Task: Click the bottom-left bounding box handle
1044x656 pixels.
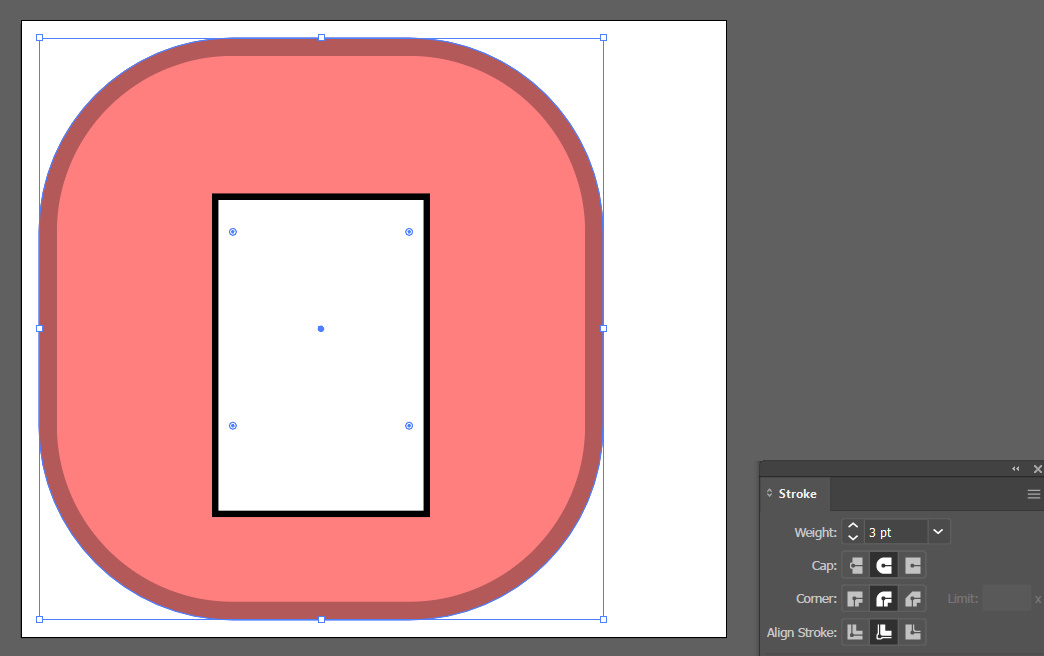Action: click(39, 619)
